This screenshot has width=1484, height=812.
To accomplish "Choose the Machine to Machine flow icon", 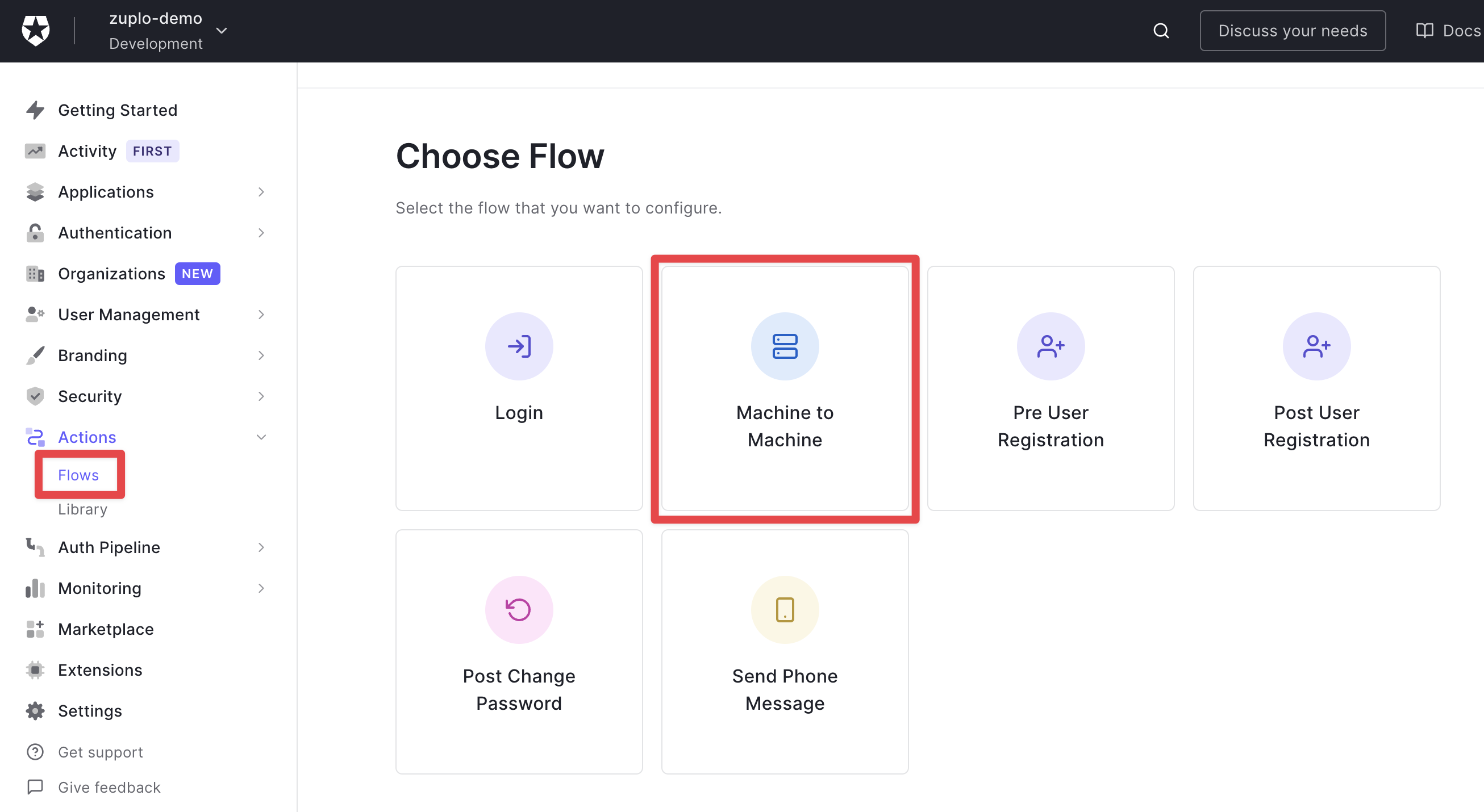I will [x=785, y=346].
